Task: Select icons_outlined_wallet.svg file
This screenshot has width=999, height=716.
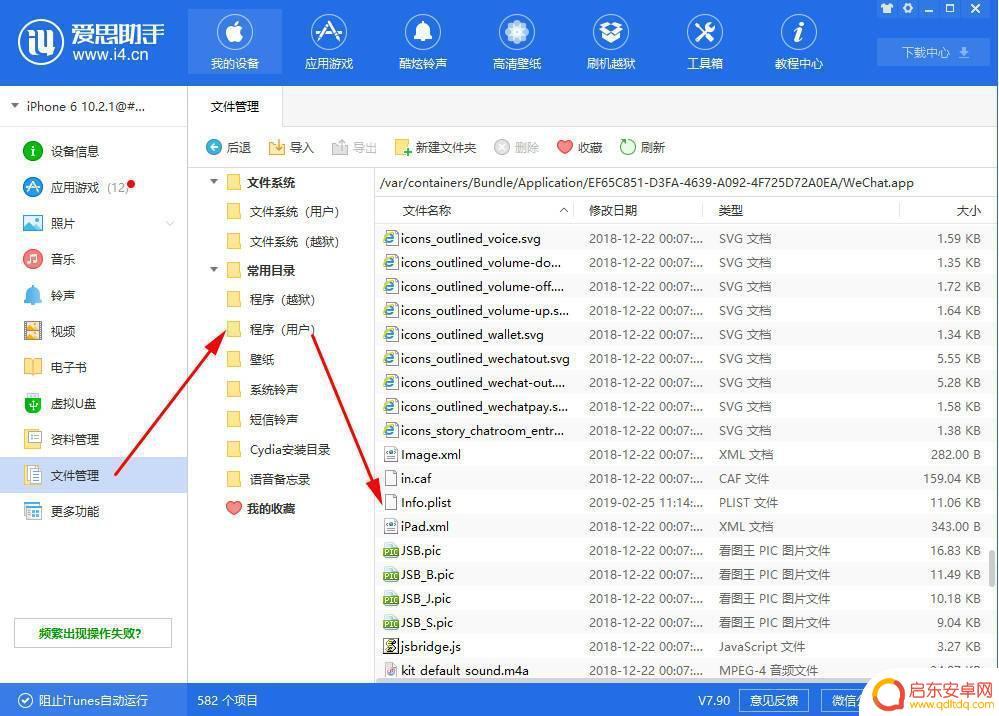Action: click(682, 334)
